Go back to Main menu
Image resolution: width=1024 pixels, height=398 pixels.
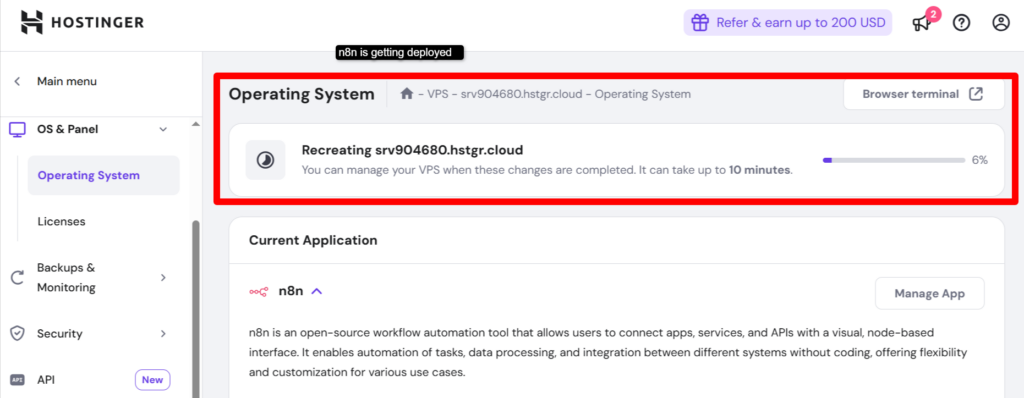(67, 82)
